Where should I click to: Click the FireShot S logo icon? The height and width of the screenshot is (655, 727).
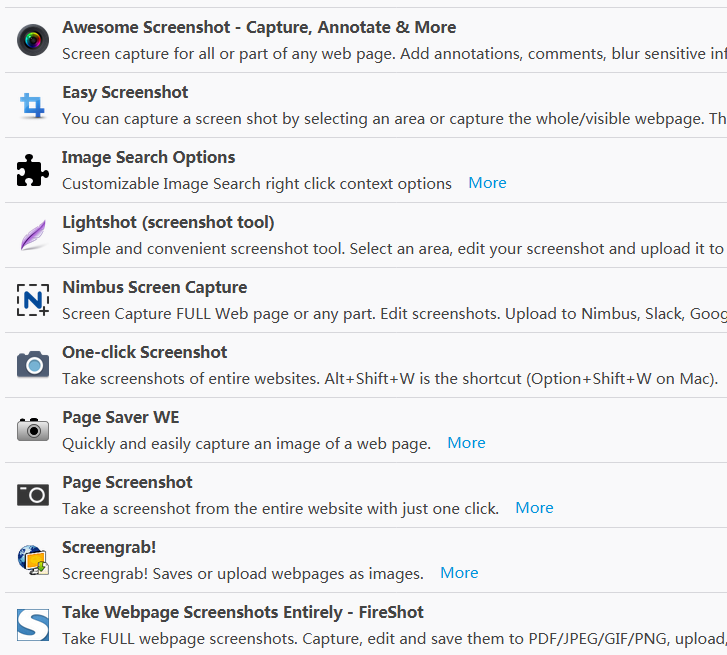[x=33, y=625]
